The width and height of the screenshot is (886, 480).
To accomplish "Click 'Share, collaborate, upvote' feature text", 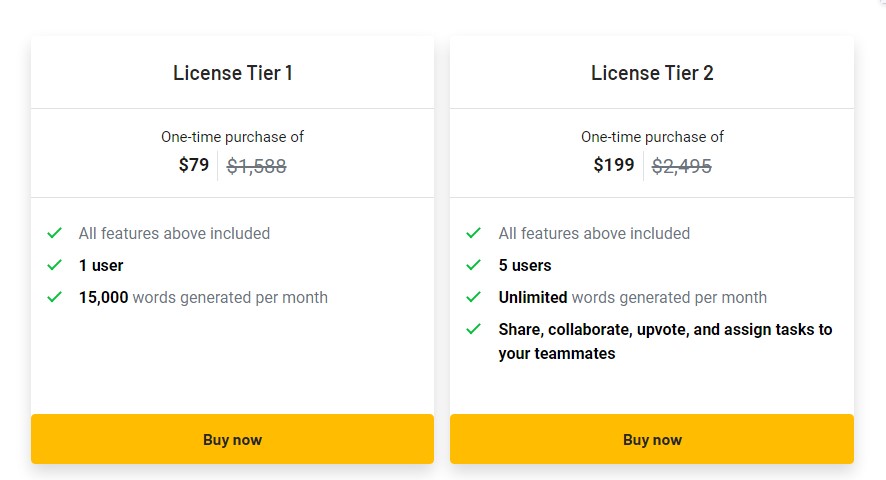I will (x=665, y=341).
